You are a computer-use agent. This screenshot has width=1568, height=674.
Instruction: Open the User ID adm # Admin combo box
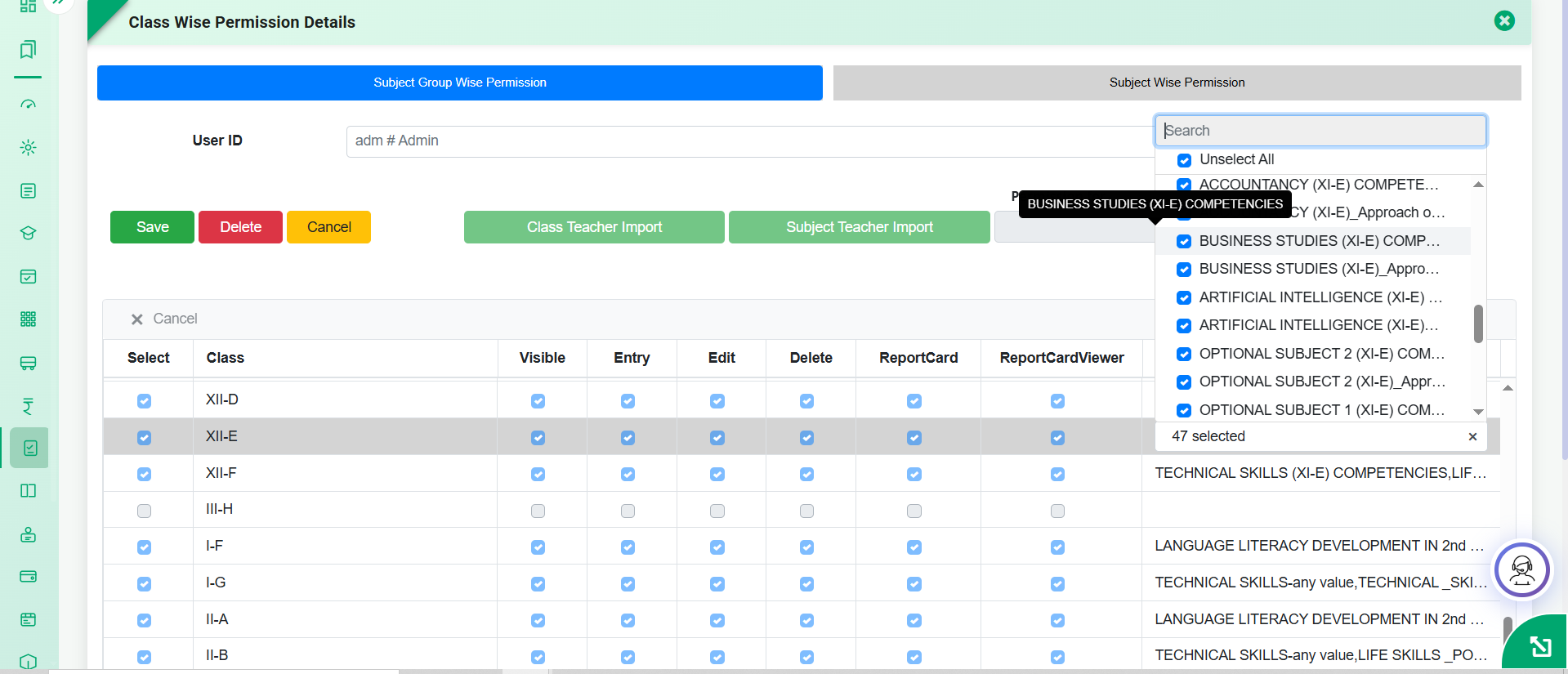pyautogui.click(x=750, y=141)
